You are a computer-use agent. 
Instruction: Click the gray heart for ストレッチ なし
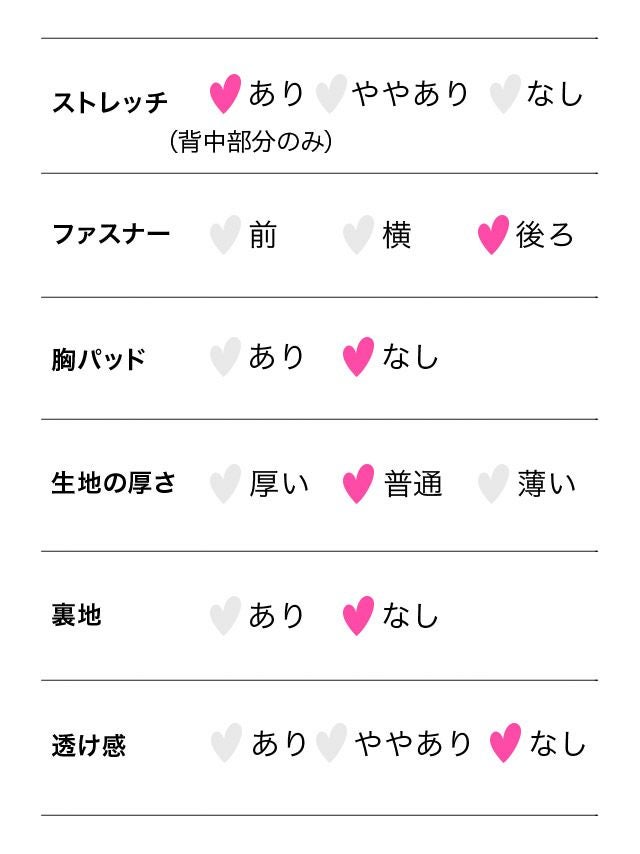[x=504, y=94]
